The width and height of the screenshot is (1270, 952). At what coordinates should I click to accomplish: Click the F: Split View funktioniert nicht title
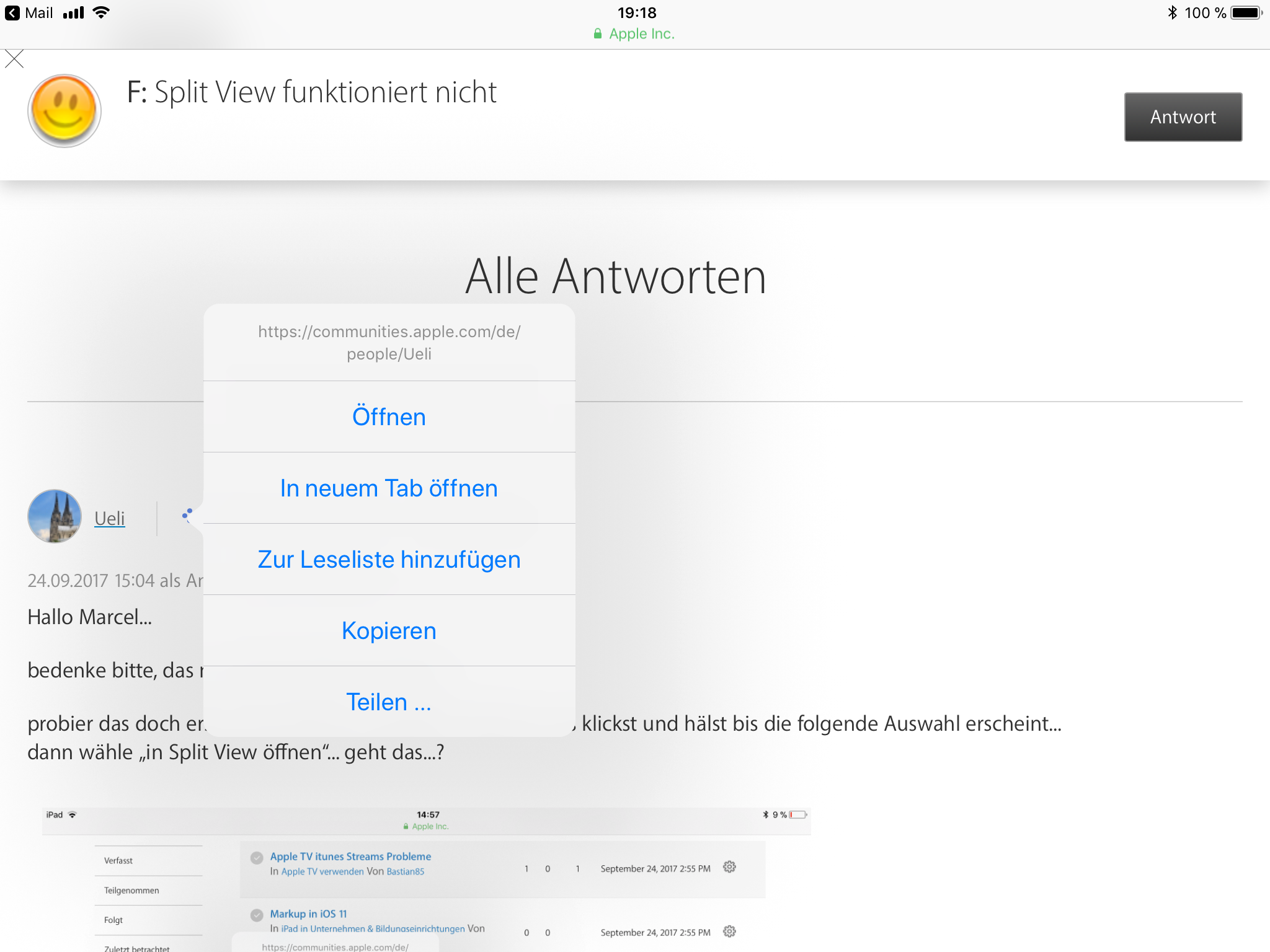click(x=311, y=92)
